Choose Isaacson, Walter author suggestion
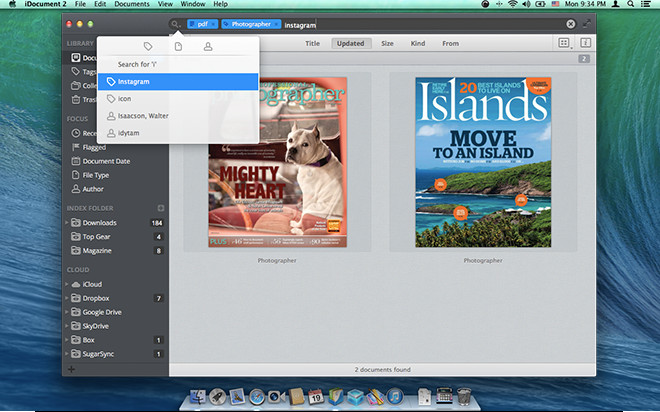 (178, 116)
